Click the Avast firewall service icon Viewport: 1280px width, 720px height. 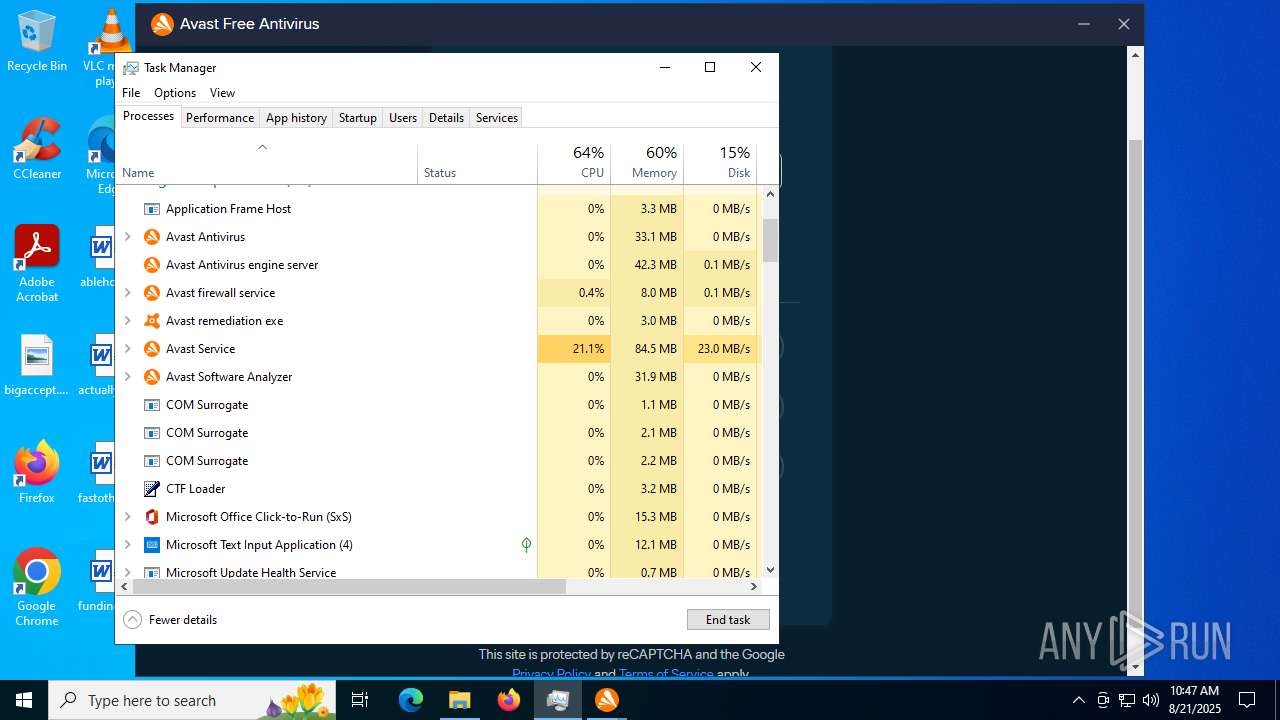(152, 293)
